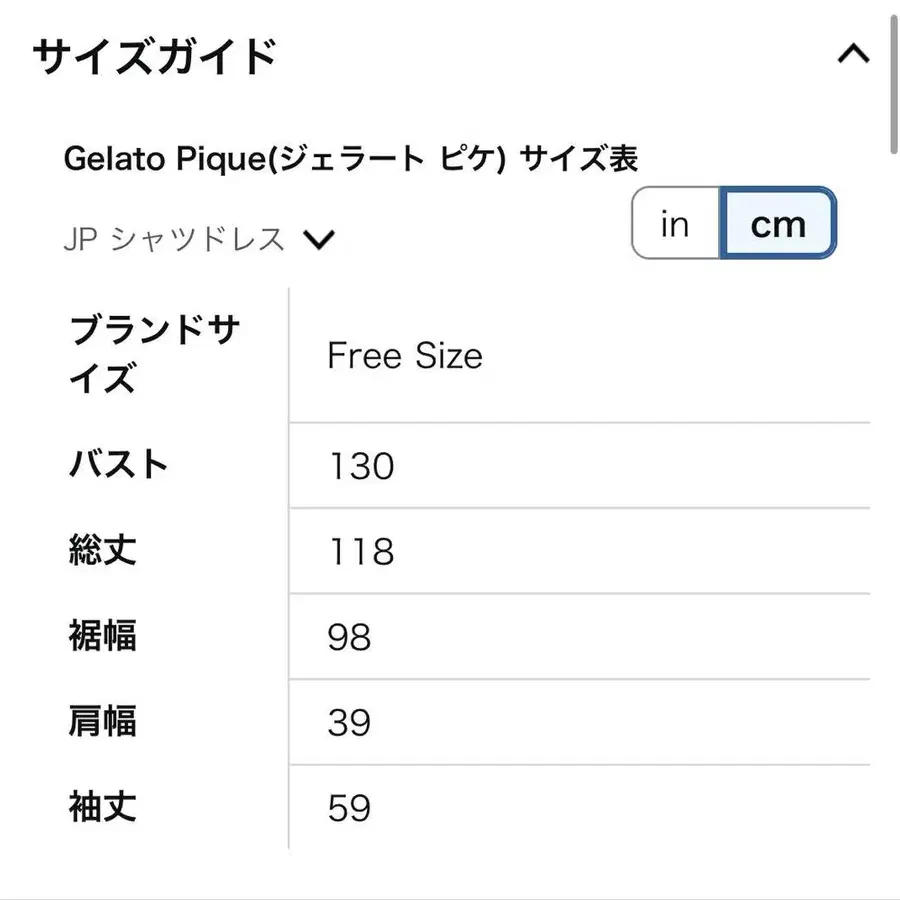Select the 総丈 row label
The height and width of the screenshot is (900, 900).
pos(103,550)
